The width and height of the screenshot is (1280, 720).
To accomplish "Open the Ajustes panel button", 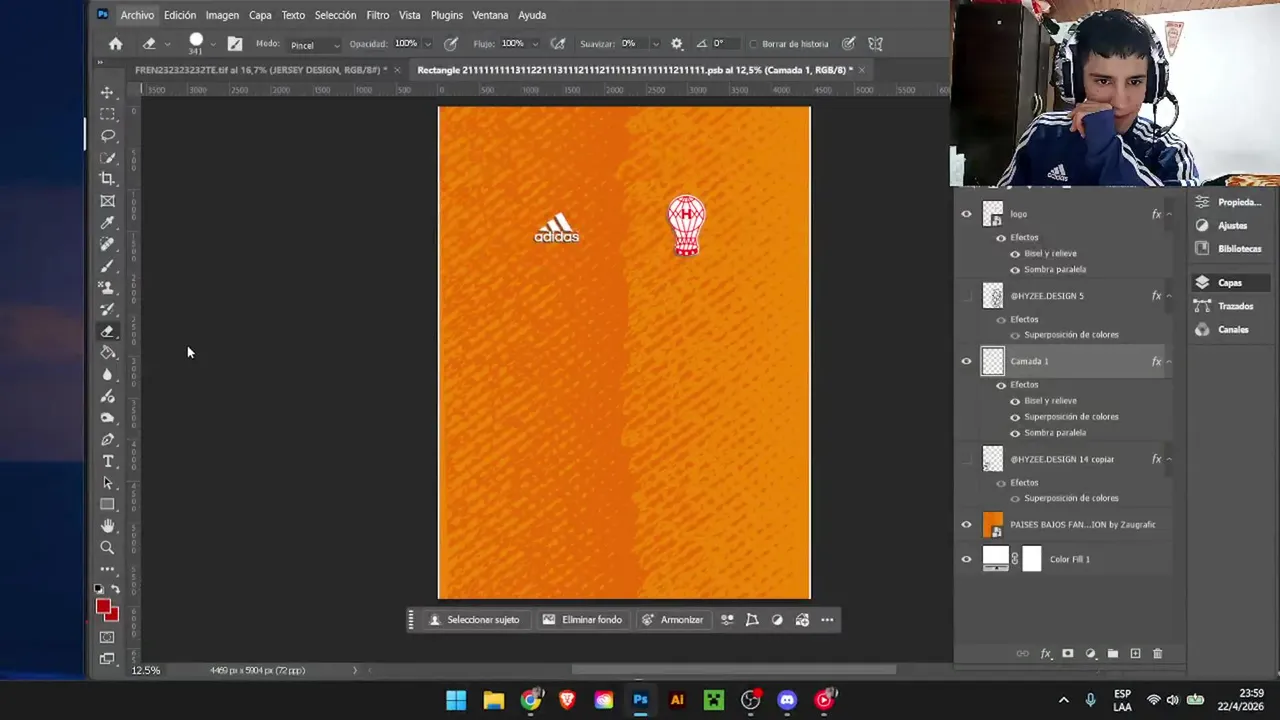I will pyautogui.click(x=1231, y=226).
